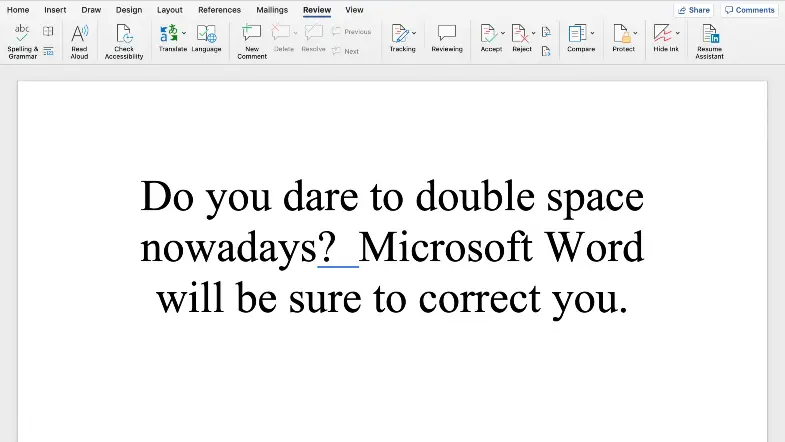The width and height of the screenshot is (785, 442).
Task: Show the Word Count icon
Action: (48, 51)
